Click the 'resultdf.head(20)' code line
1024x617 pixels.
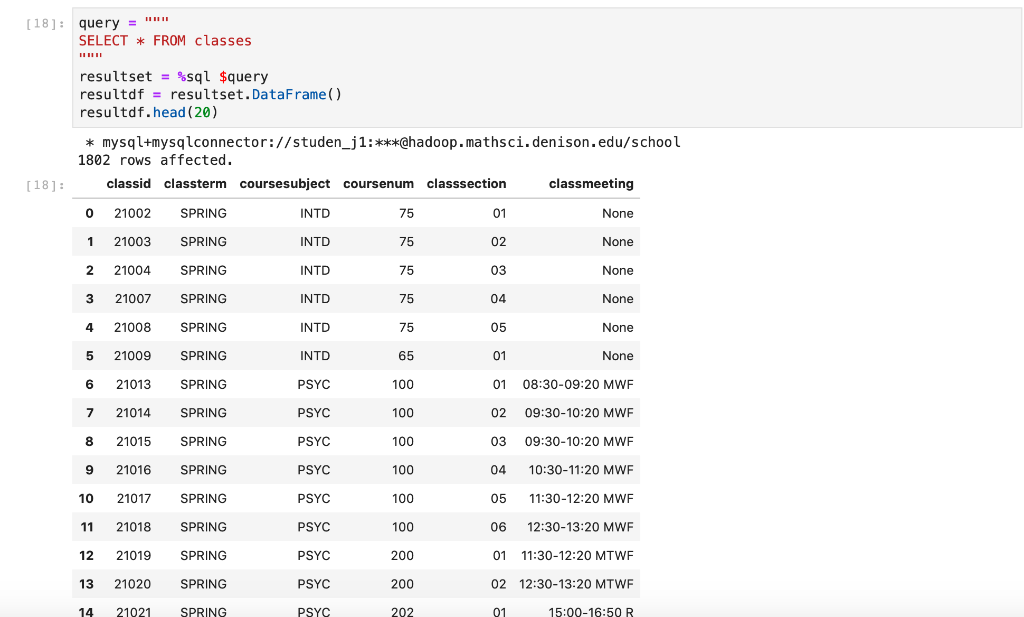(x=148, y=112)
